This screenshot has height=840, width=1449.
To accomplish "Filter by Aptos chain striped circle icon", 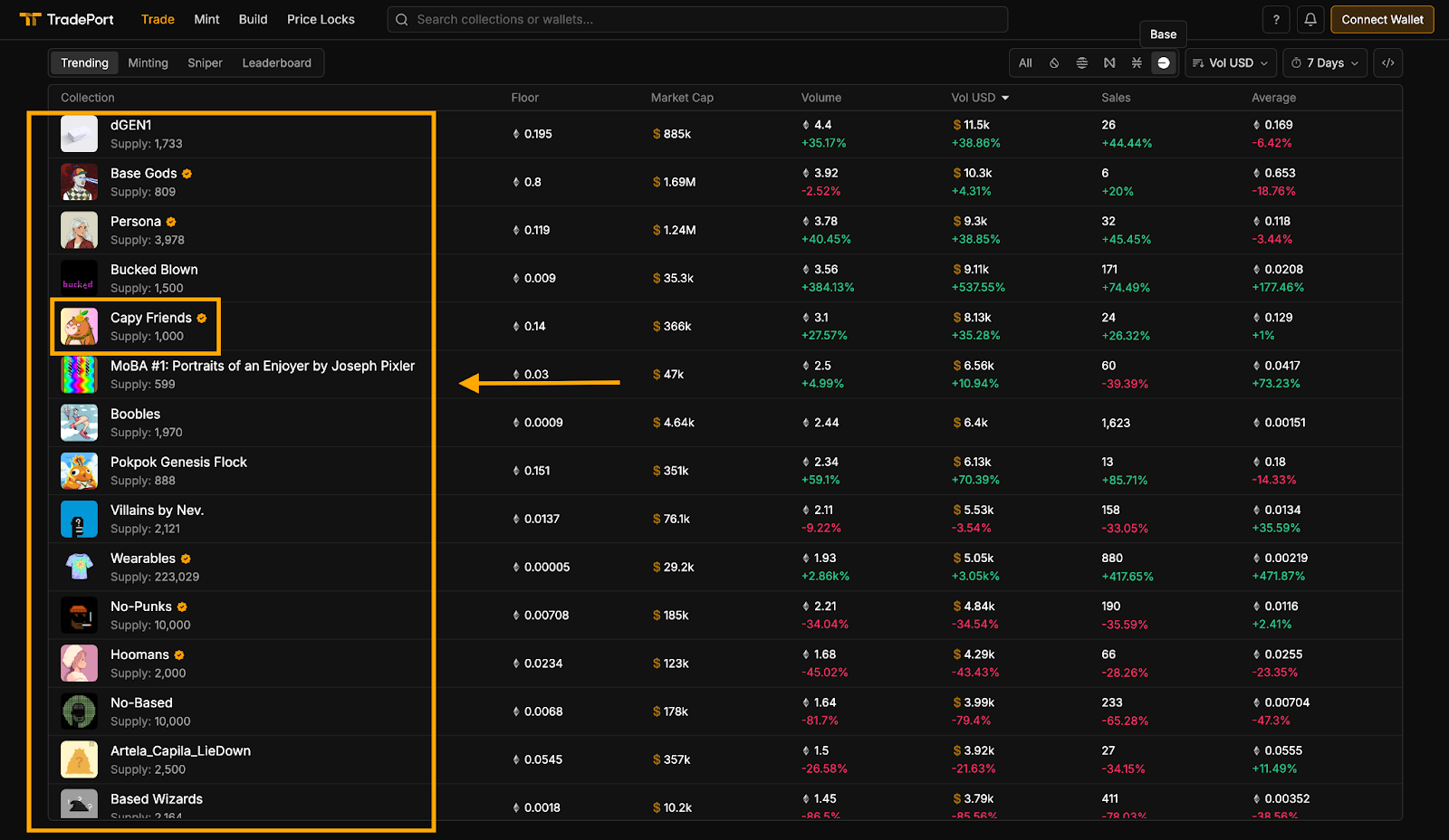I will (1081, 62).
